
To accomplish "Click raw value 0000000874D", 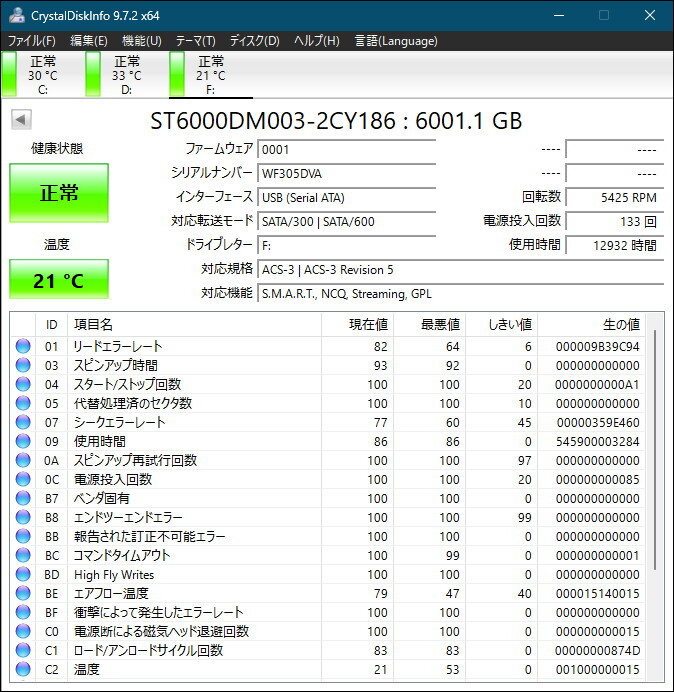I will point(597,650).
